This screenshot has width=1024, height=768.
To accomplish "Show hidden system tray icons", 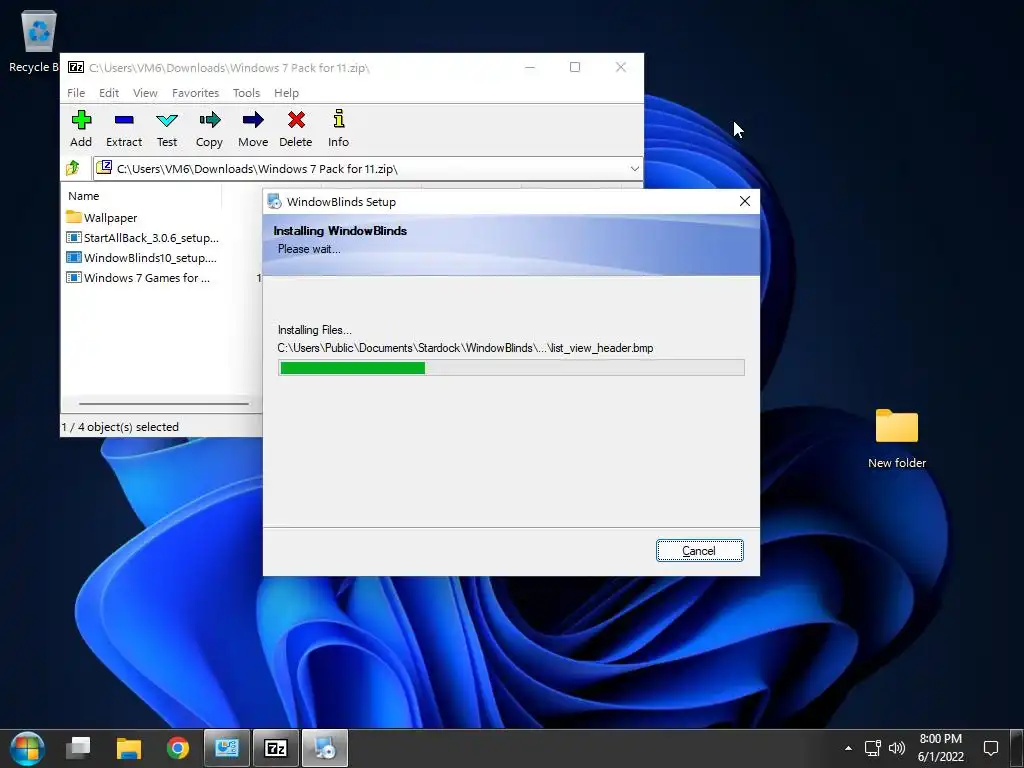I will pos(848,748).
